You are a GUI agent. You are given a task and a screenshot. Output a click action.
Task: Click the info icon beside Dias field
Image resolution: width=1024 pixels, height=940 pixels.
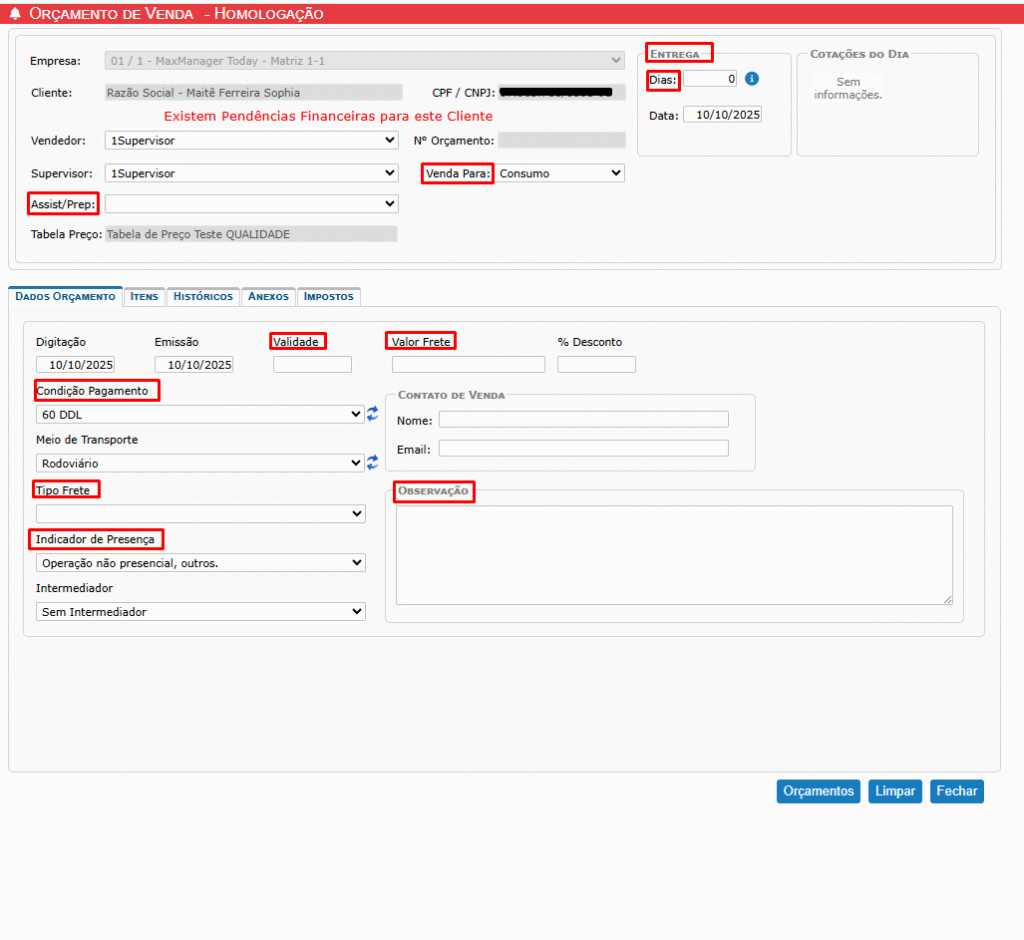coord(752,79)
